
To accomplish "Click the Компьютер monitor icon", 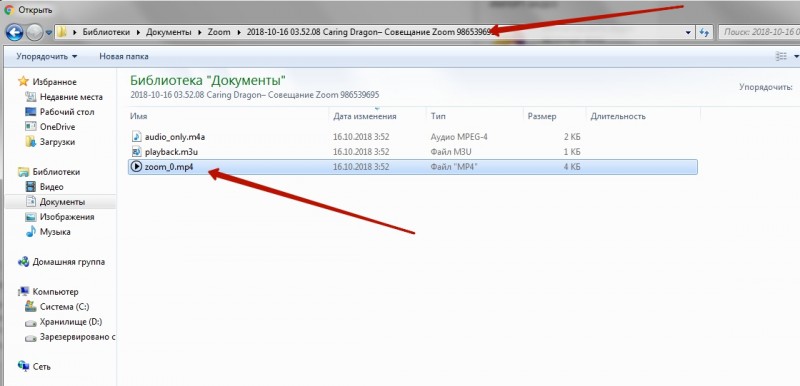I will pyautogui.click(x=23, y=292).
